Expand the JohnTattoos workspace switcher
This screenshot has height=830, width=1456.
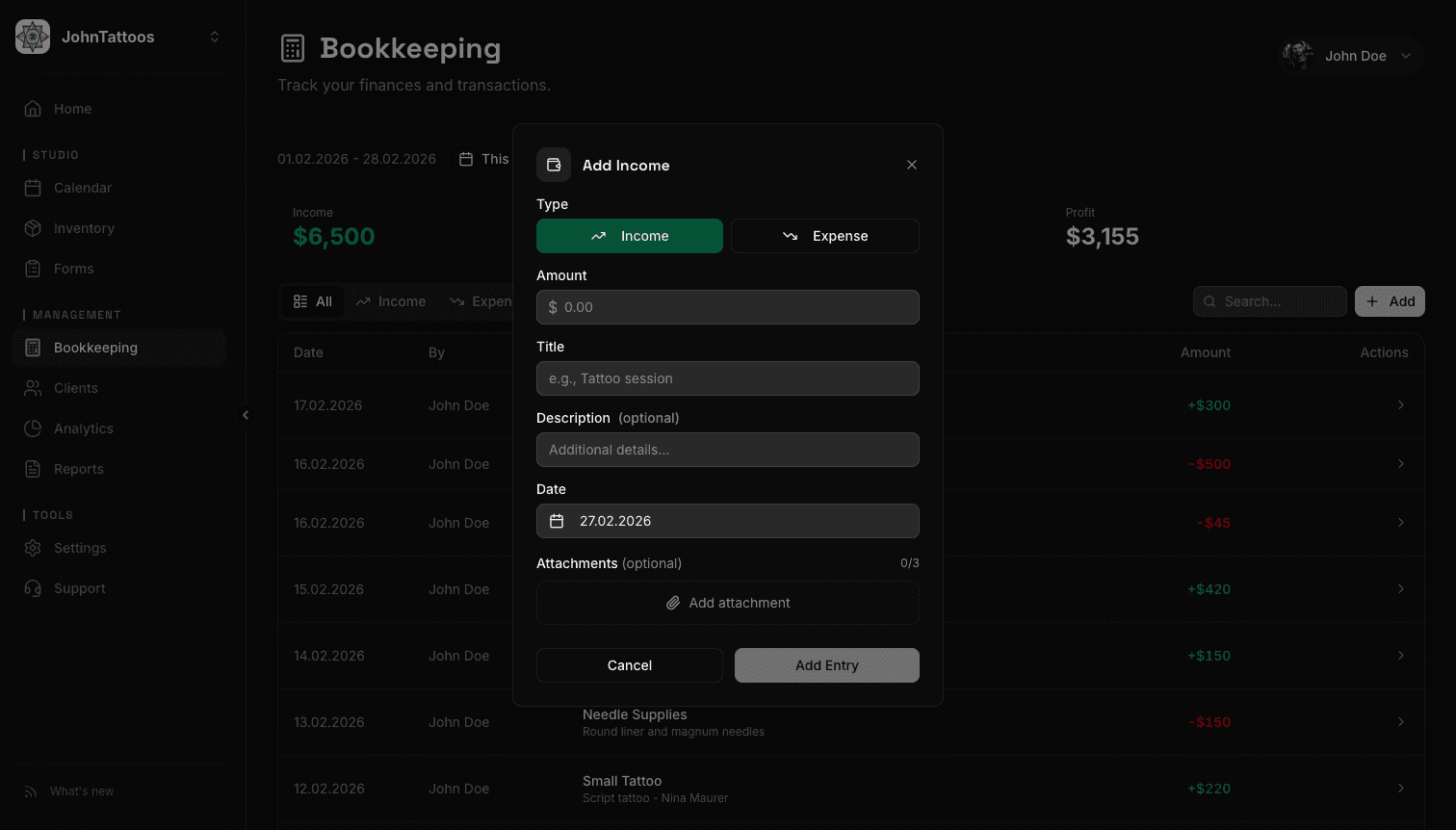click(x=117, y=37)
